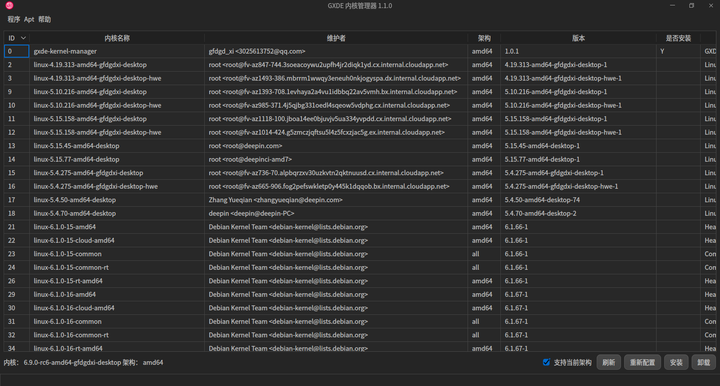Screen dimensions: 720x386
Task: Select linux-6.1.0-15-cloud-amd64 kernel name
Action: [74, 241]
